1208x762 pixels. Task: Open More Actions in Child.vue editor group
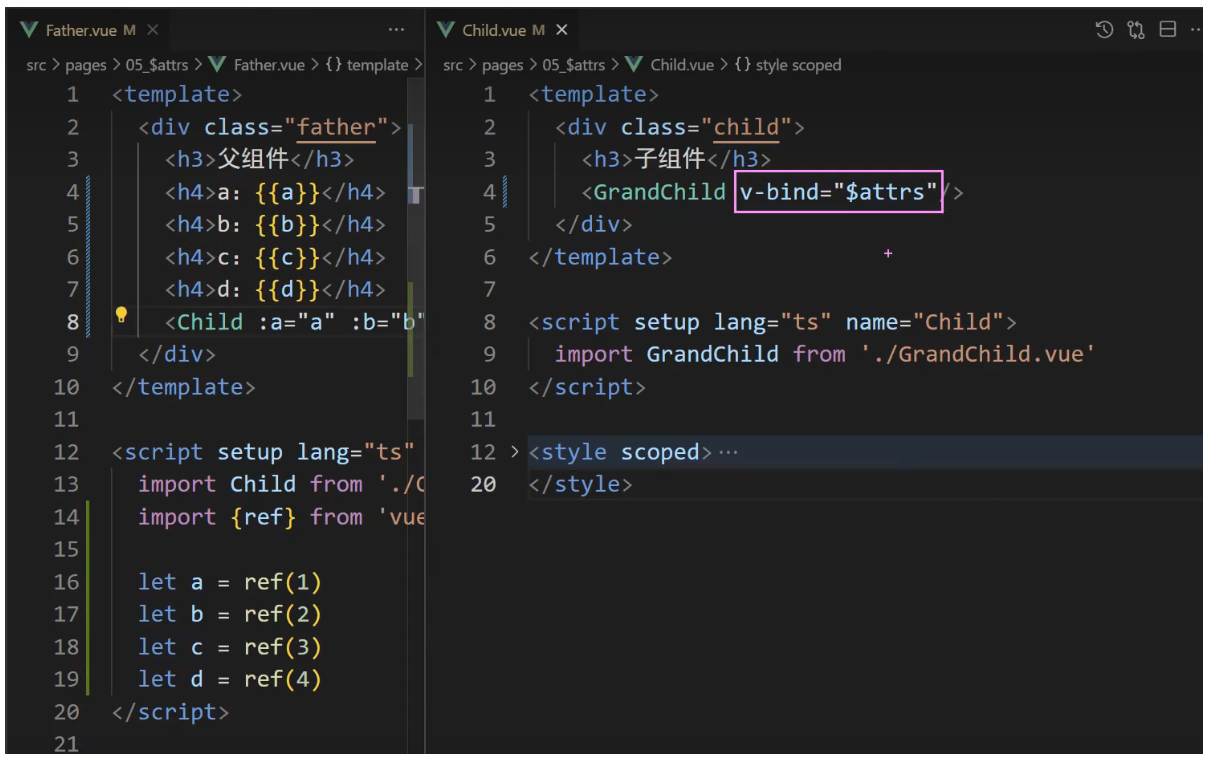pyautogui.click(x=1197, y=30)
